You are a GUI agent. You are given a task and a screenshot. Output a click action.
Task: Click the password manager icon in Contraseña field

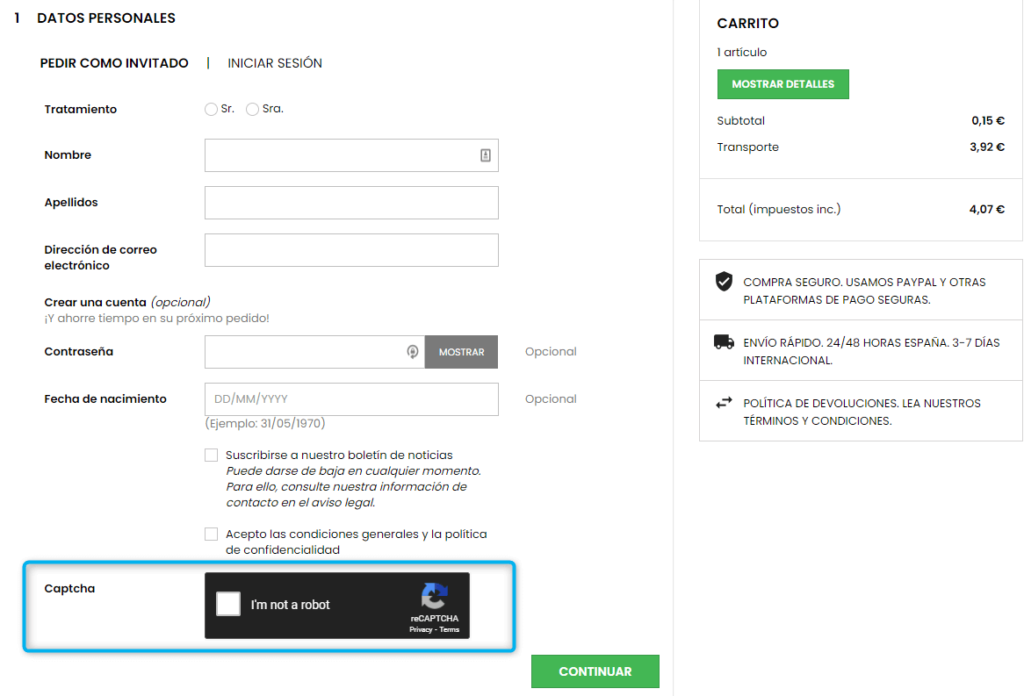pos(412,352)
